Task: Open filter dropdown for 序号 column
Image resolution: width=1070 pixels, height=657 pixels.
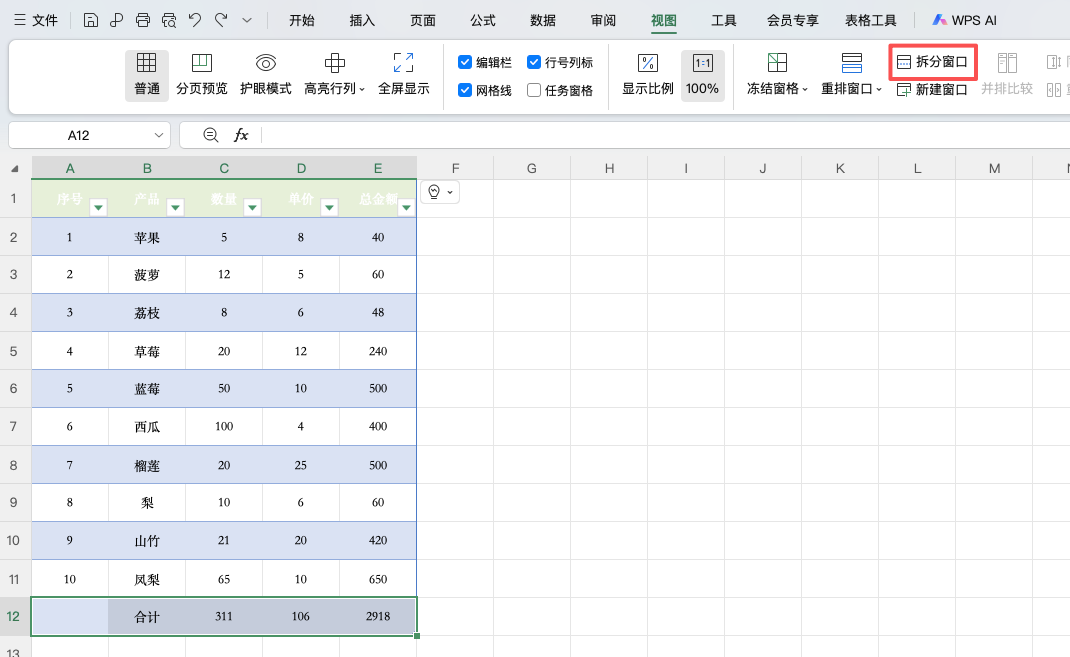Action: (98, 207)
